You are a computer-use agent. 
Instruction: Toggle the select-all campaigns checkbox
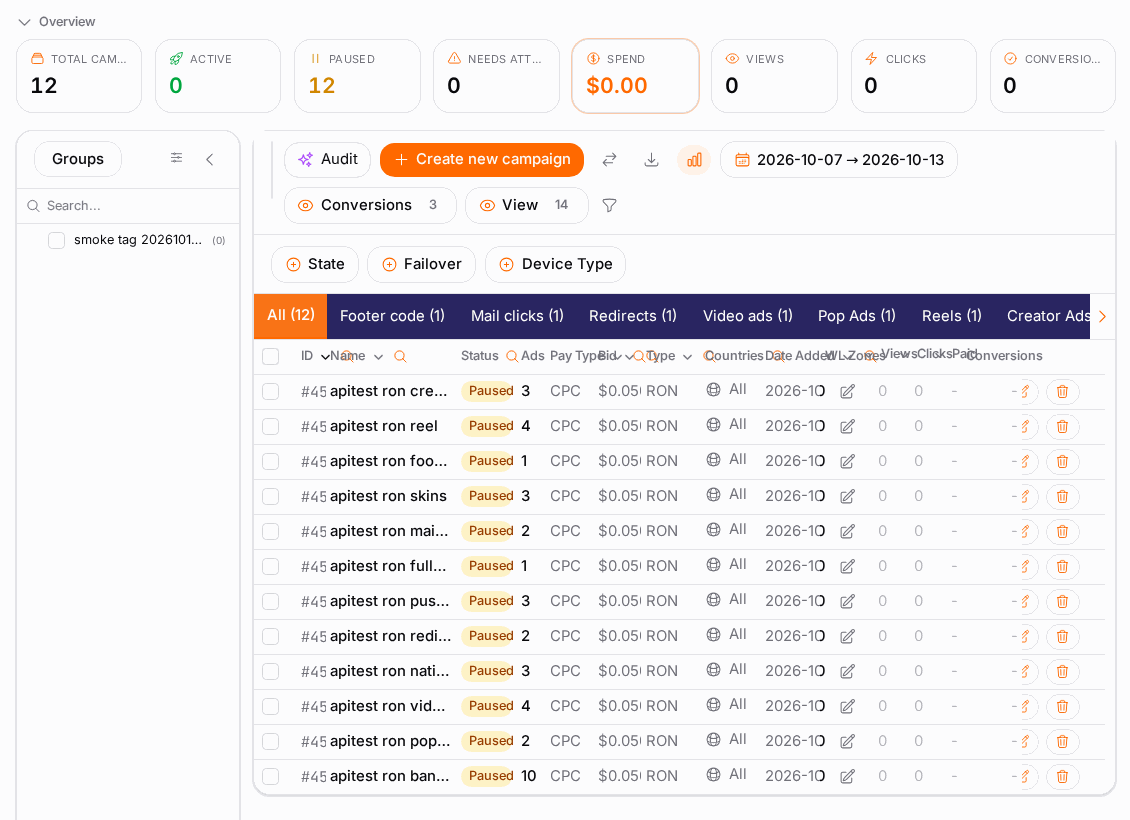coord(270,356)
